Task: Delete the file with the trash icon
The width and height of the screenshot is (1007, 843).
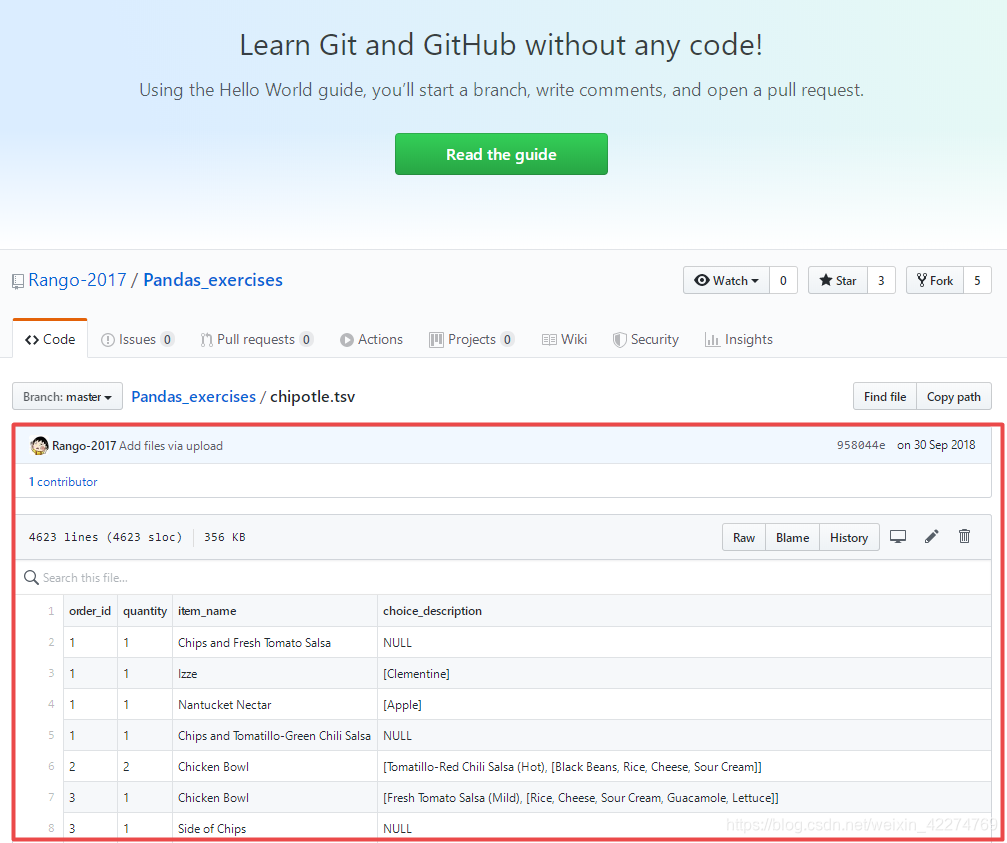Action: (x=963, y=537)
